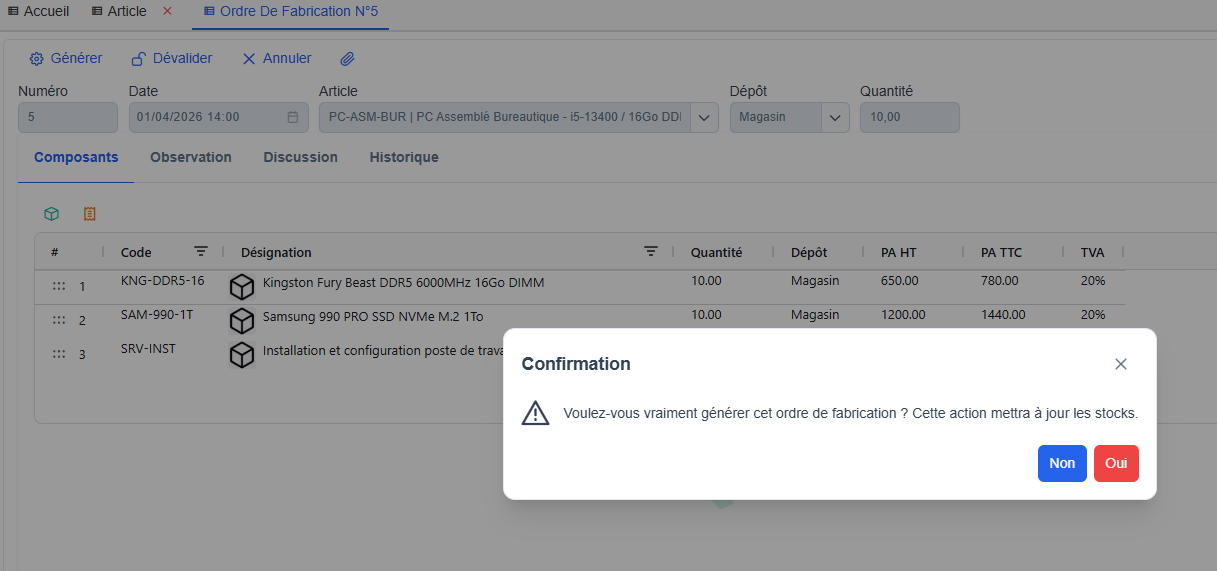
Task: Click the Dévalider toolbar button
Action: pos(172,59)
